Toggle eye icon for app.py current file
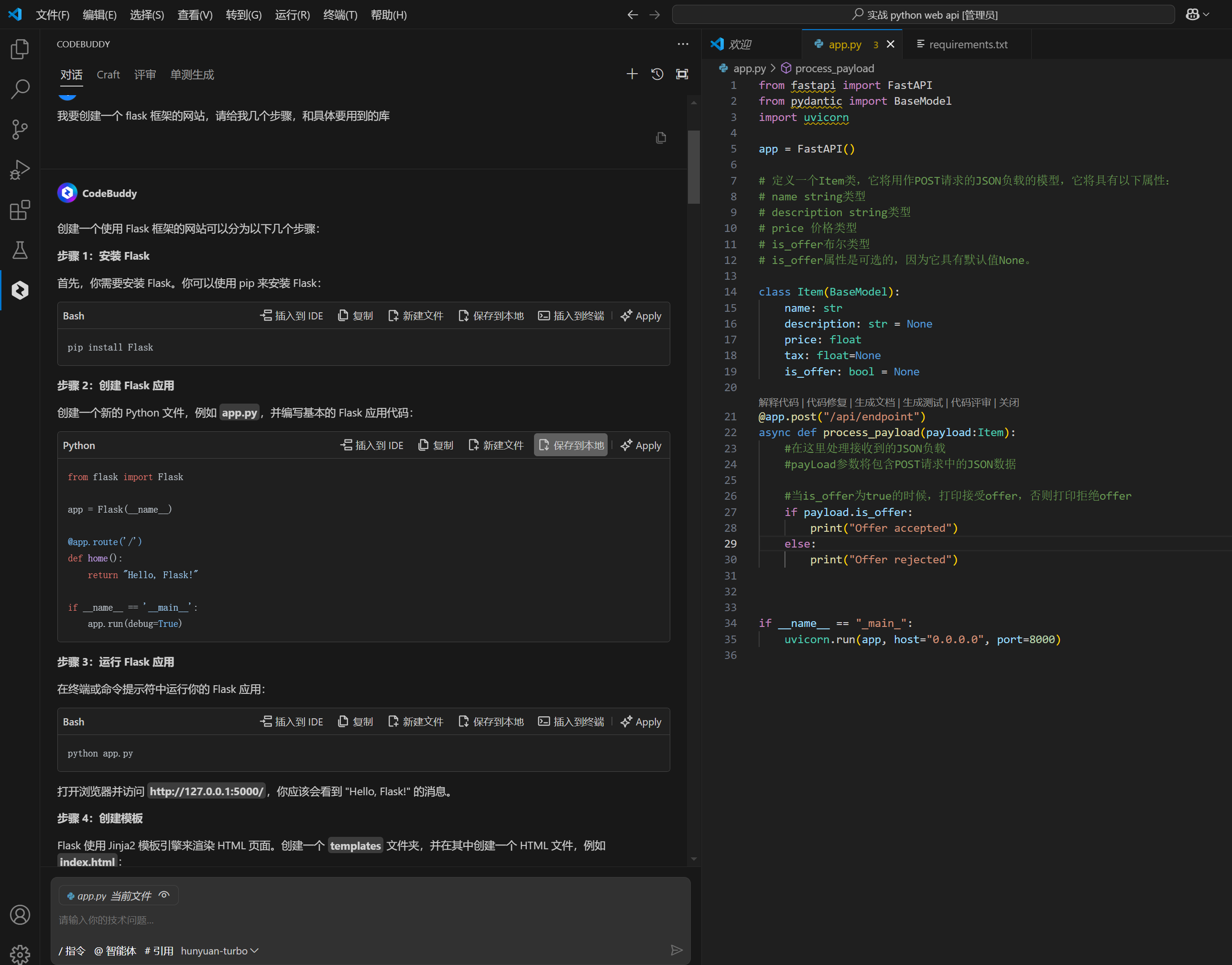The width and height of the screenshot is (1232, 965). (x=164, y=895)
